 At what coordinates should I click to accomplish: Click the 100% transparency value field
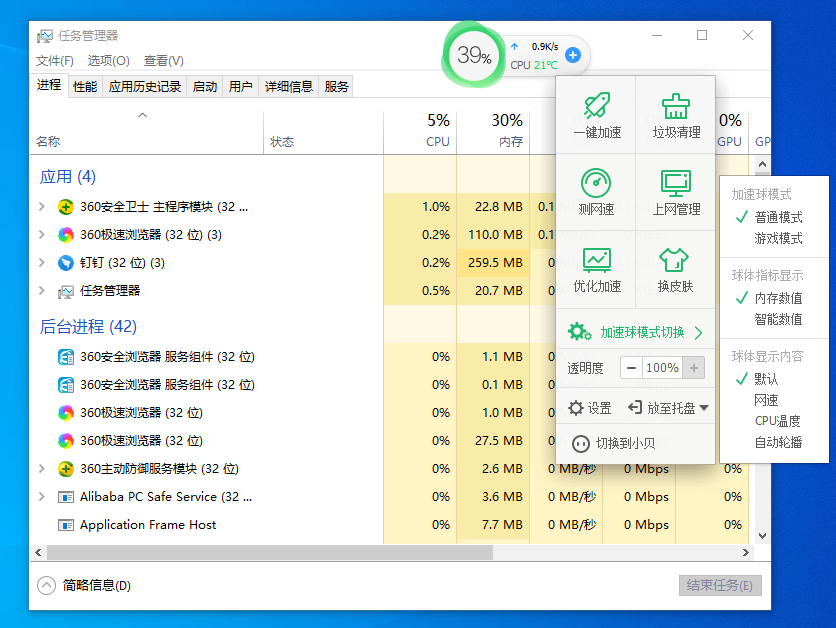(662, 368)
